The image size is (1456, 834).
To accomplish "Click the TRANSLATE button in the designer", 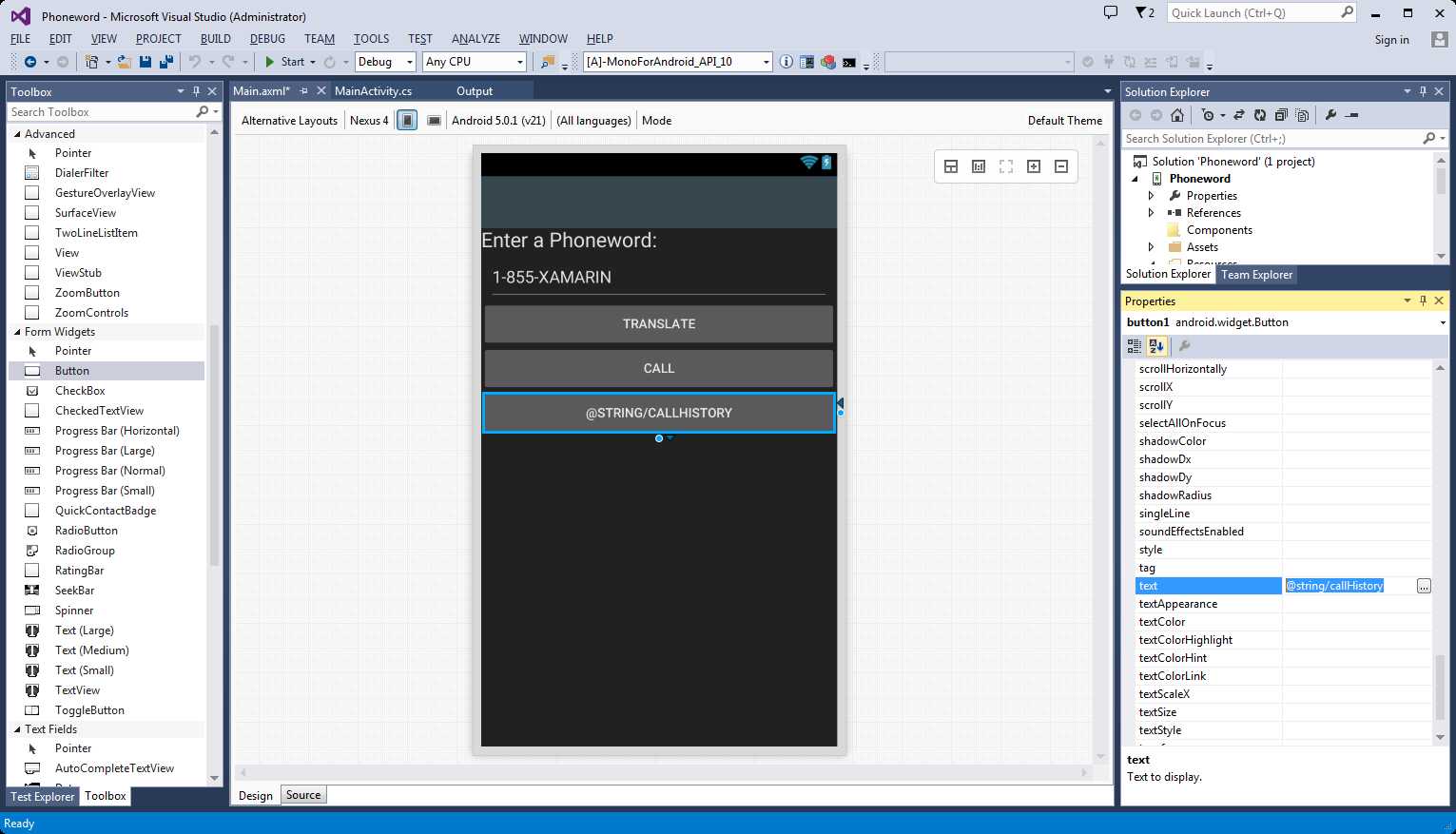I will [659, 324].
